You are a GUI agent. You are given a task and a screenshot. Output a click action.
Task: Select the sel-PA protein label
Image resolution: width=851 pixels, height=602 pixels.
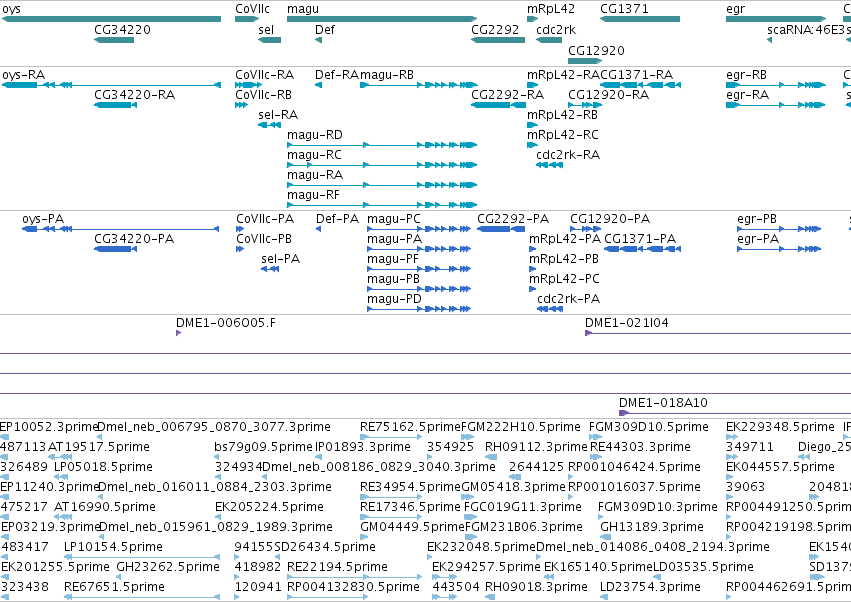(x=281, y=259)
